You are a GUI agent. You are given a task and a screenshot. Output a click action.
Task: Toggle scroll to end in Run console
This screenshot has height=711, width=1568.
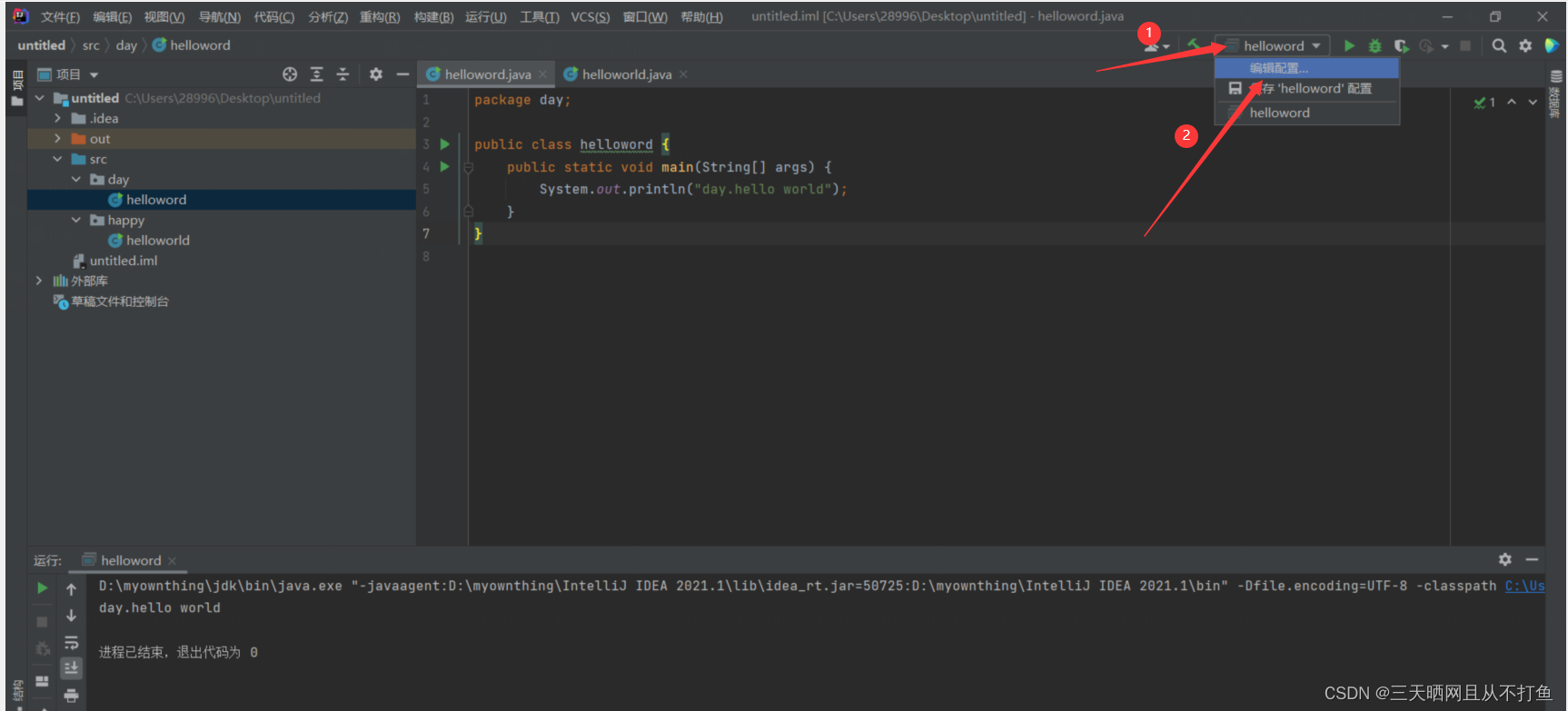71,668
